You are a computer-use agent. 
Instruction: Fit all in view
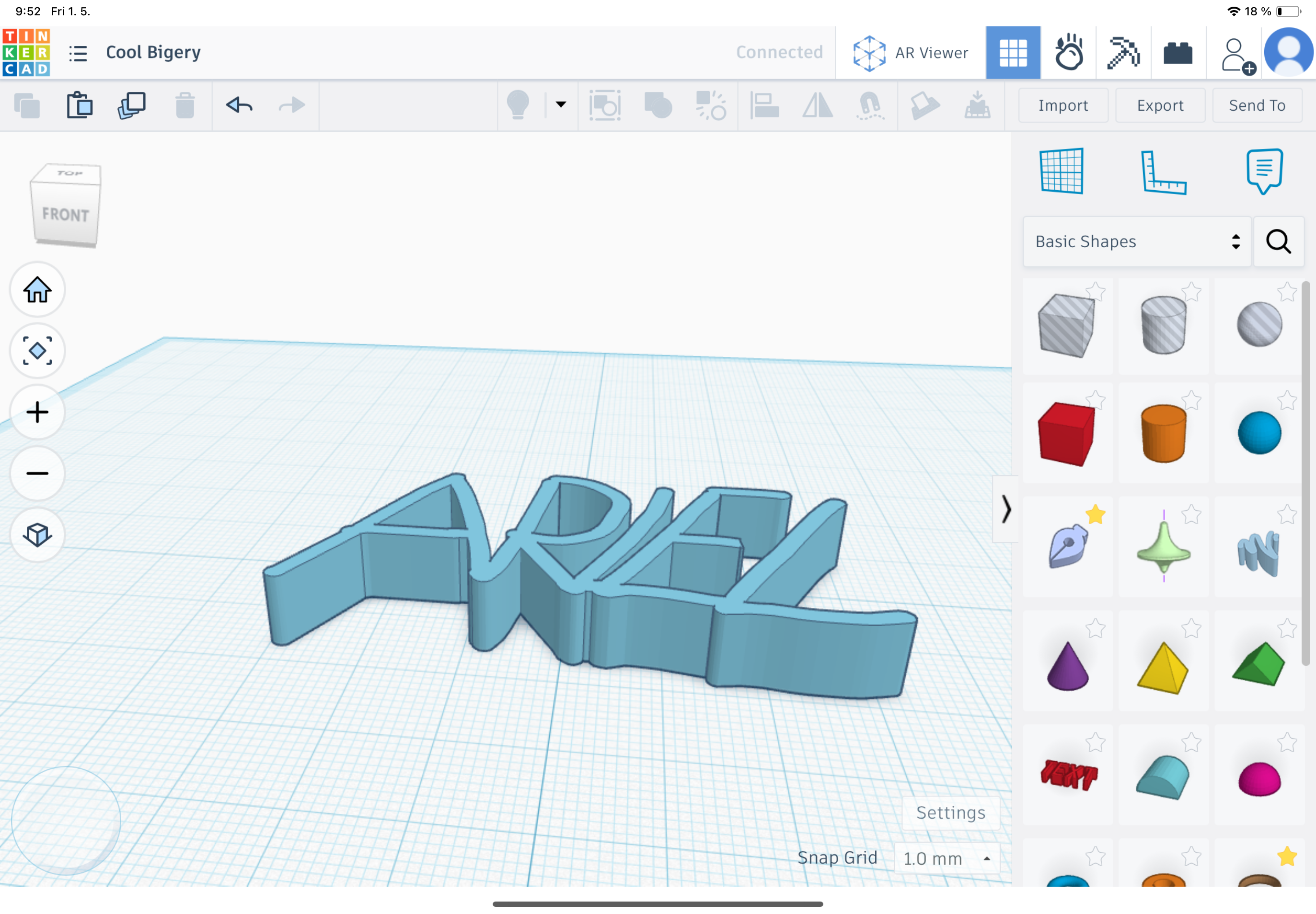pos(37,351)
